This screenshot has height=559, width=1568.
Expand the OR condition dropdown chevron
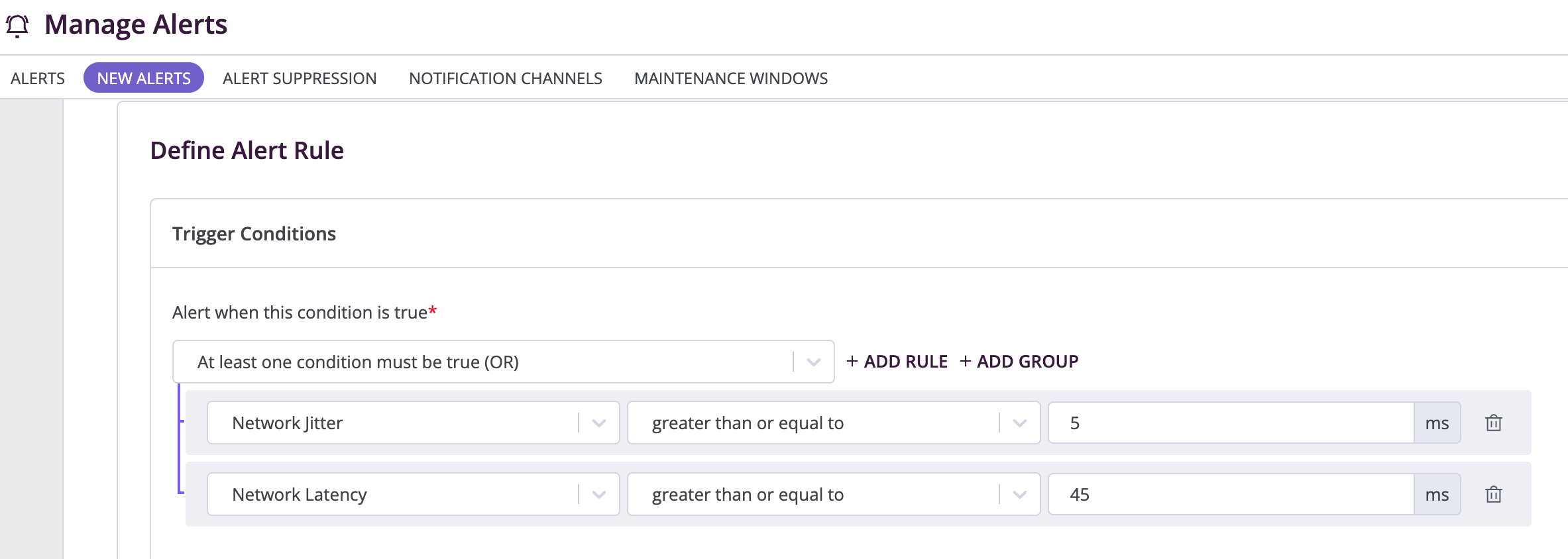[x=814, y=362]
